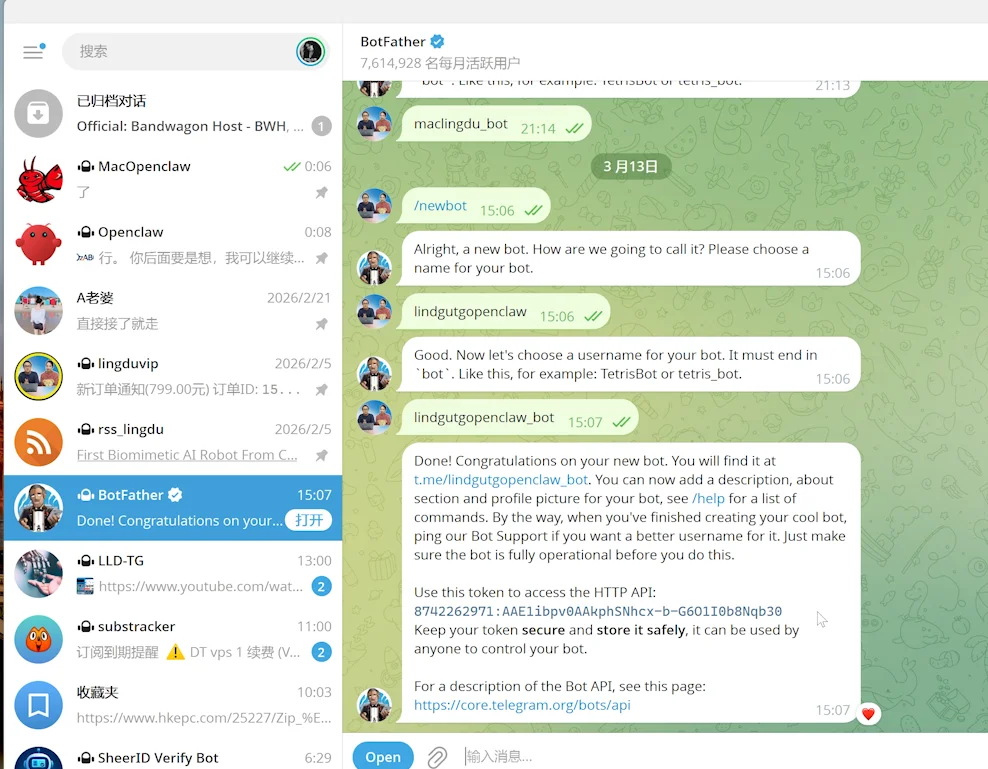Screen dimensions: 988x769
Task: Open the lingduvip bot chat
Action: 173,376
